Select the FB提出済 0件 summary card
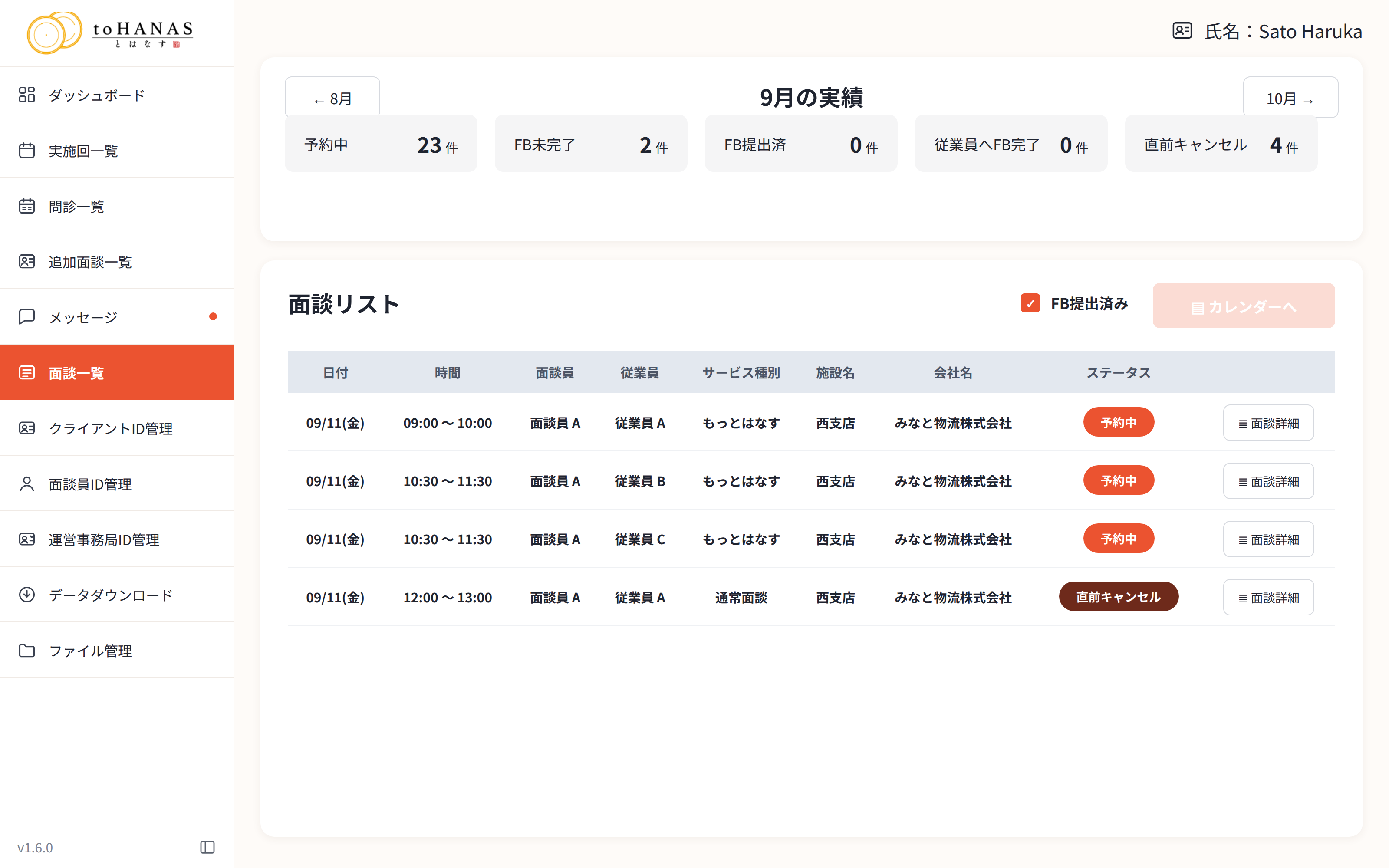This screenshot has width=1389, height=868. [801, 144]
